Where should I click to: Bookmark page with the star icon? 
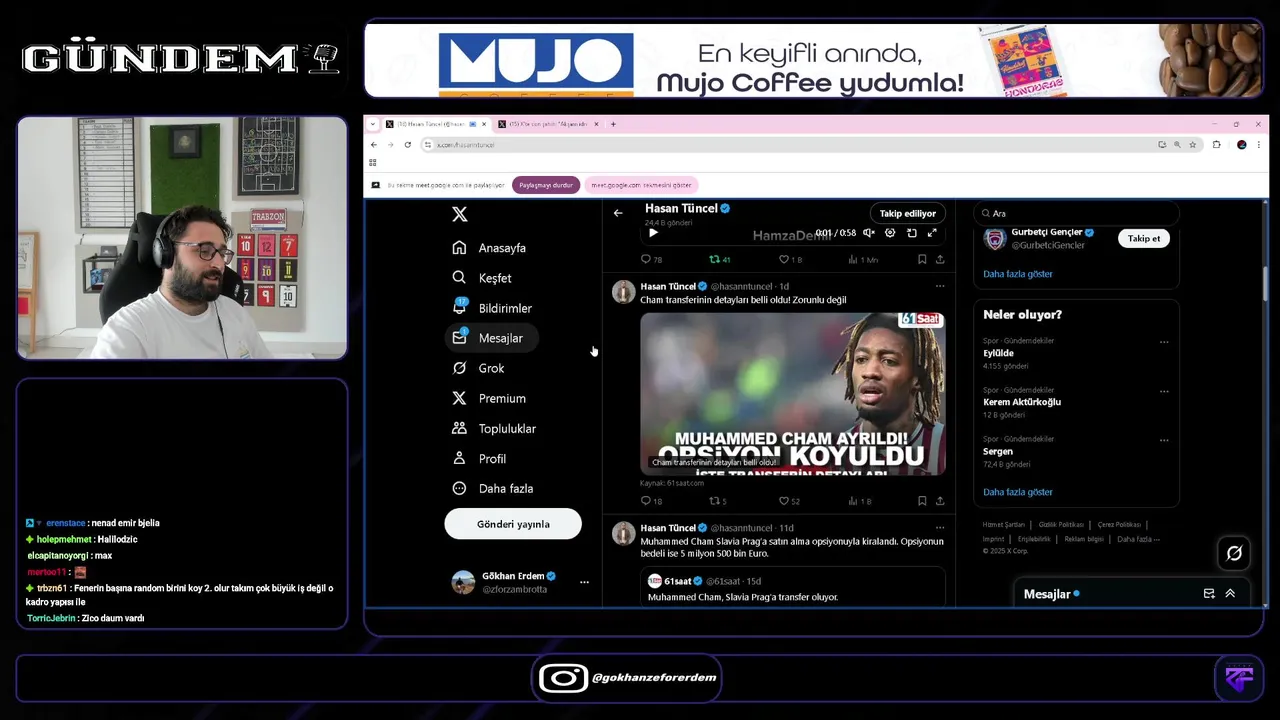point(1193,145)
